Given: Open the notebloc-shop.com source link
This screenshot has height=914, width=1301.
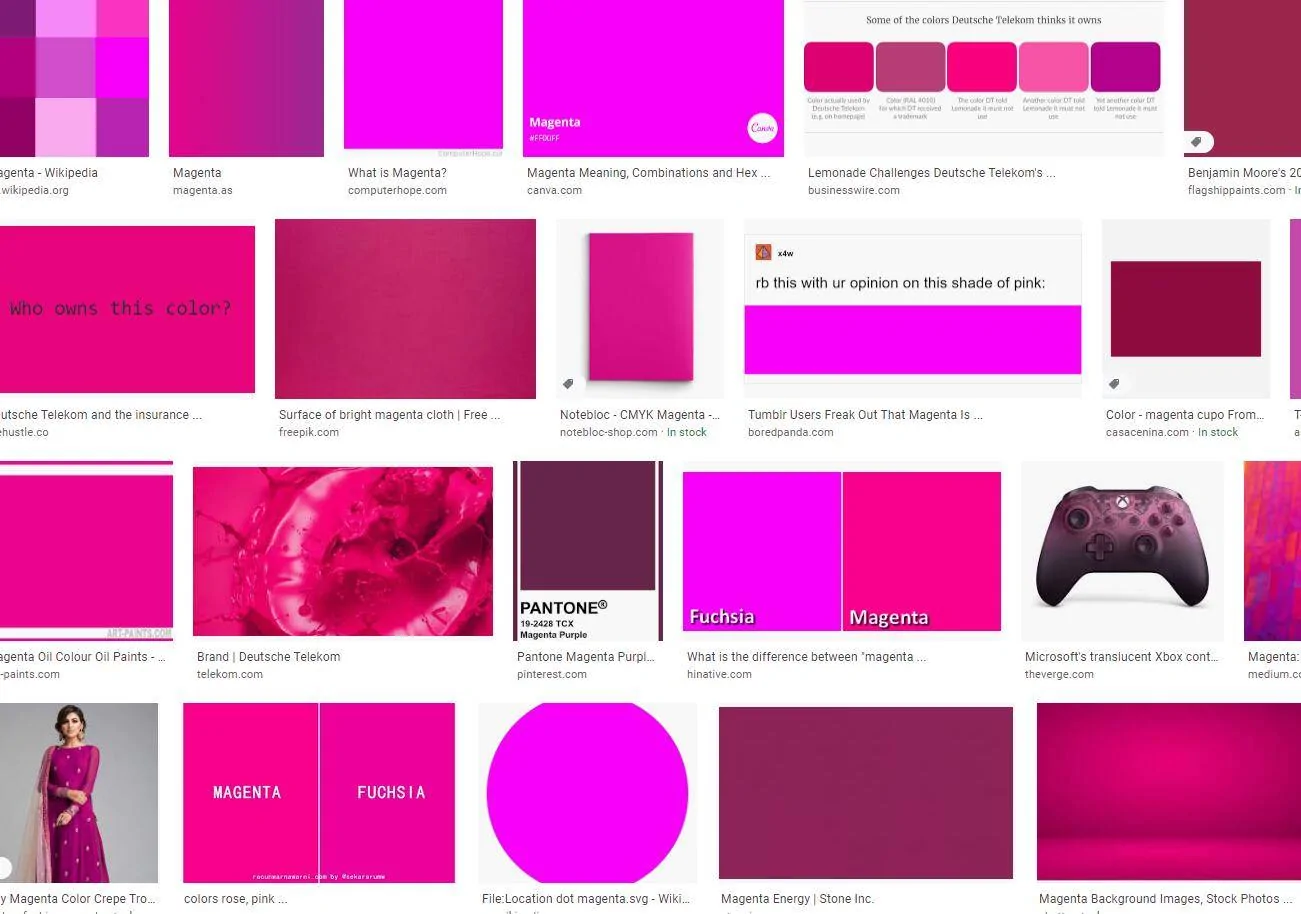Looking at the screenshot, I should tap(609, 432).
